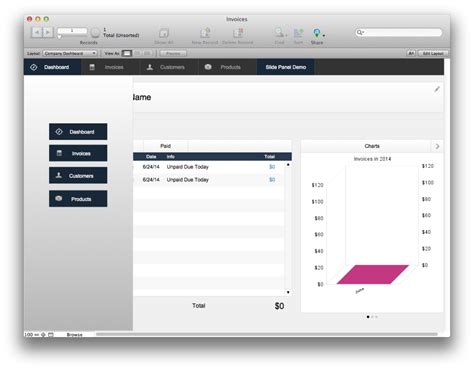Click the Products slide panel button
The image size is (474, 370).
78,199
